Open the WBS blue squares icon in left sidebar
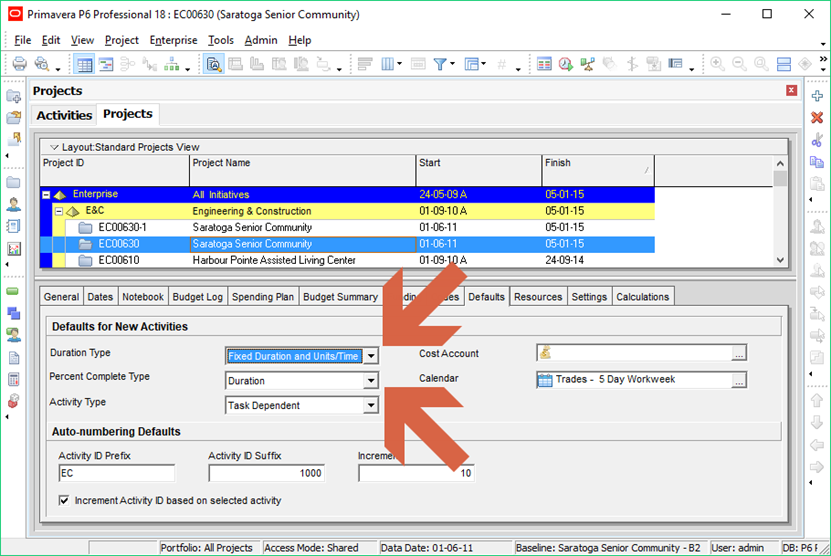 click(13, 313)
